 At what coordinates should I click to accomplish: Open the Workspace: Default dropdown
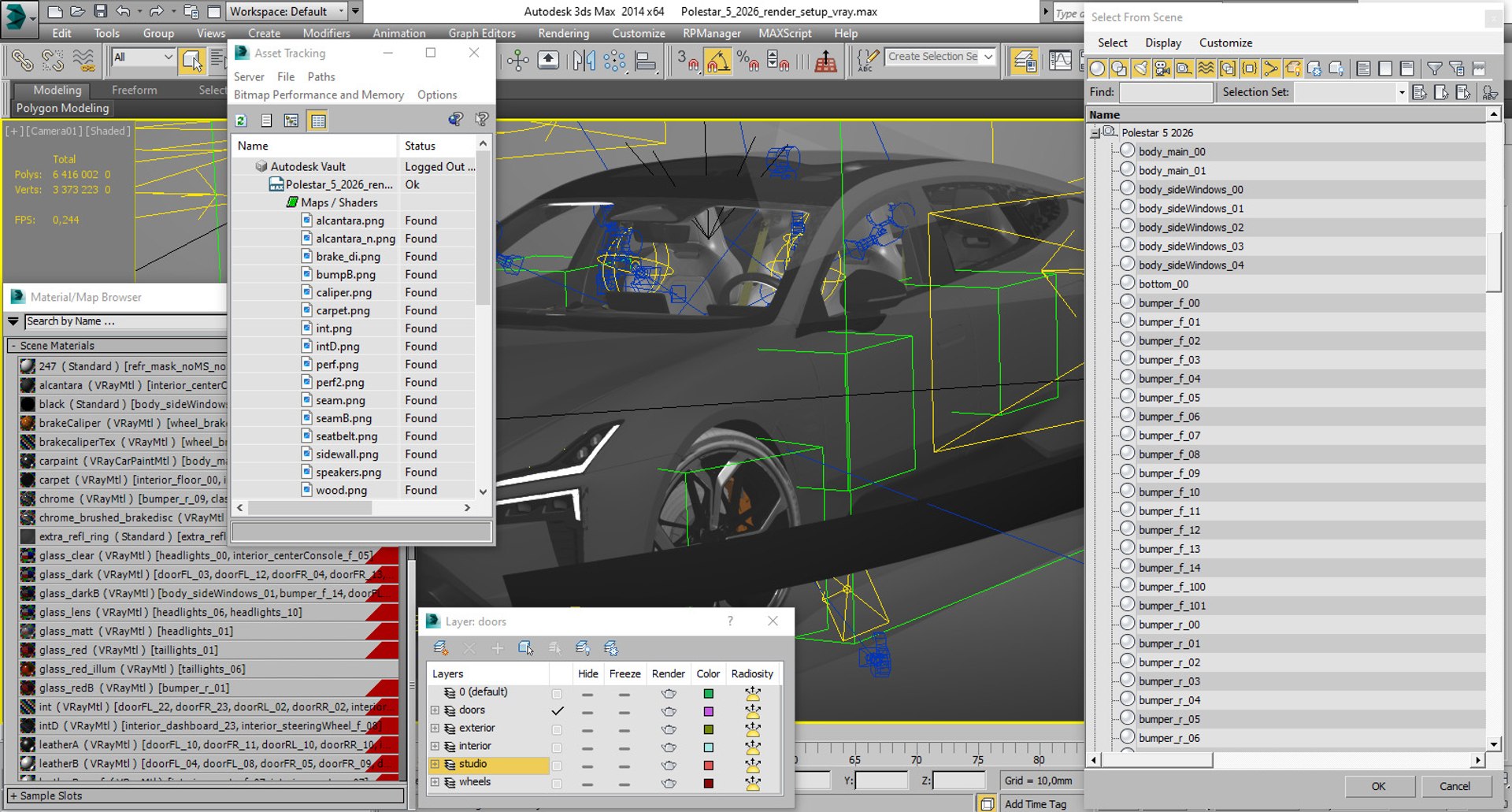287,11
